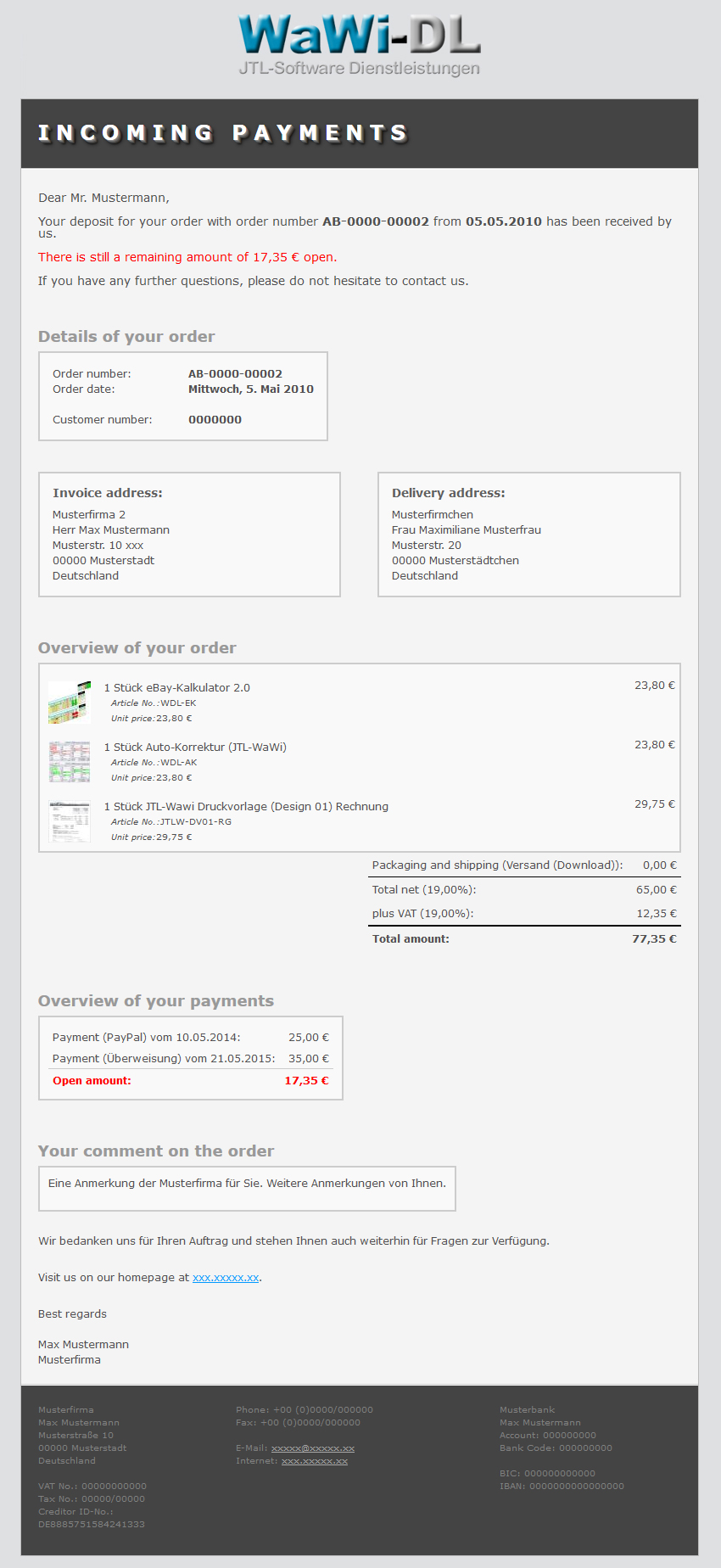This screenshot has width=721, height=1568.
Task: Click the Delivery address heading
Action: pyautogui.click(x=448, y=493)
